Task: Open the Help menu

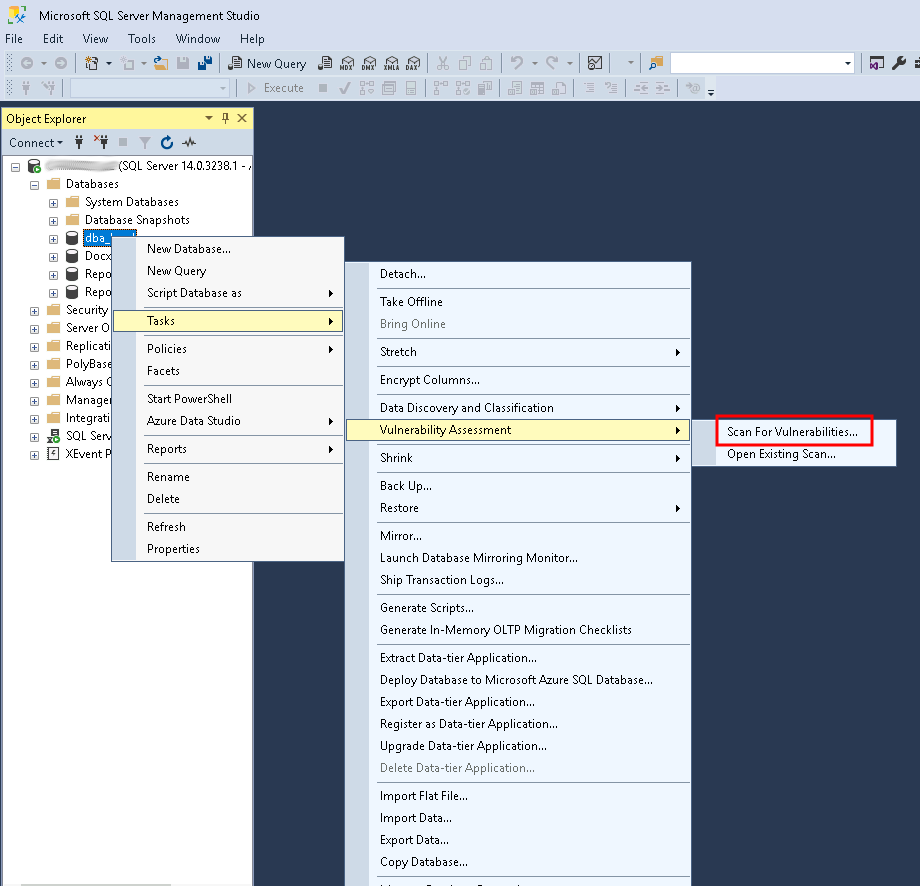Action: 252,39
